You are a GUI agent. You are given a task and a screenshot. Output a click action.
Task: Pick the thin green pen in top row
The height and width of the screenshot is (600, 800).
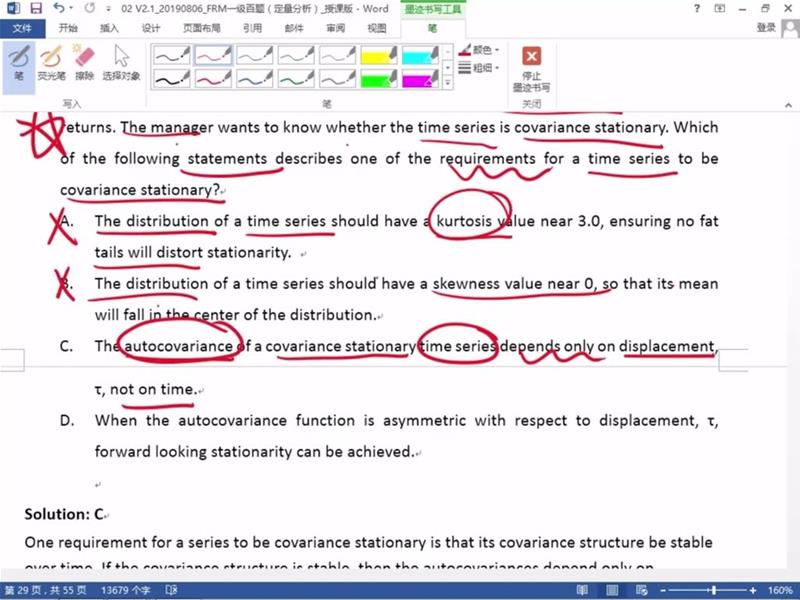tap(296, 55)
